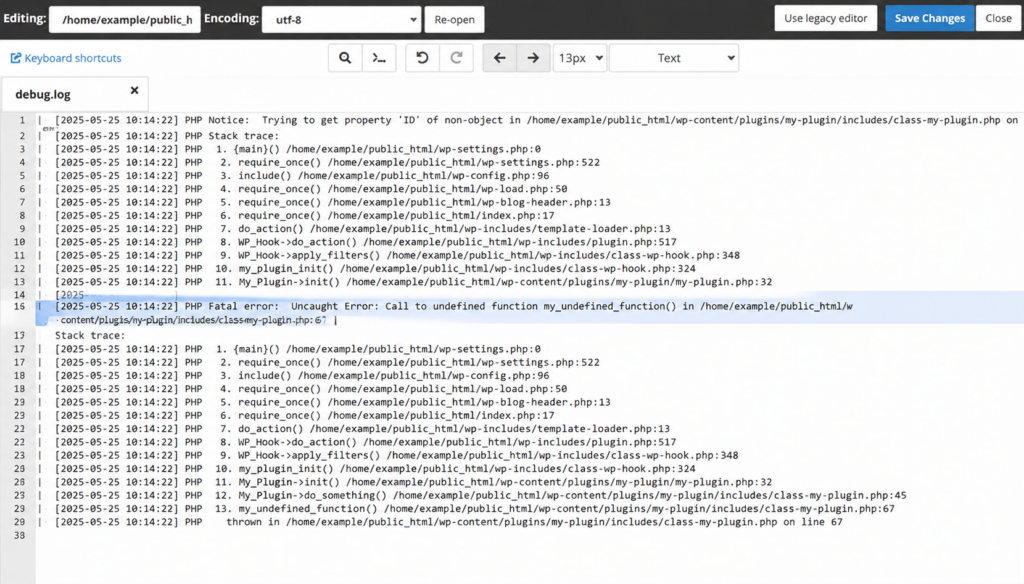Screen dimensions: 1024x584
Task: Focus the file path input field
Action: [125, 20]
